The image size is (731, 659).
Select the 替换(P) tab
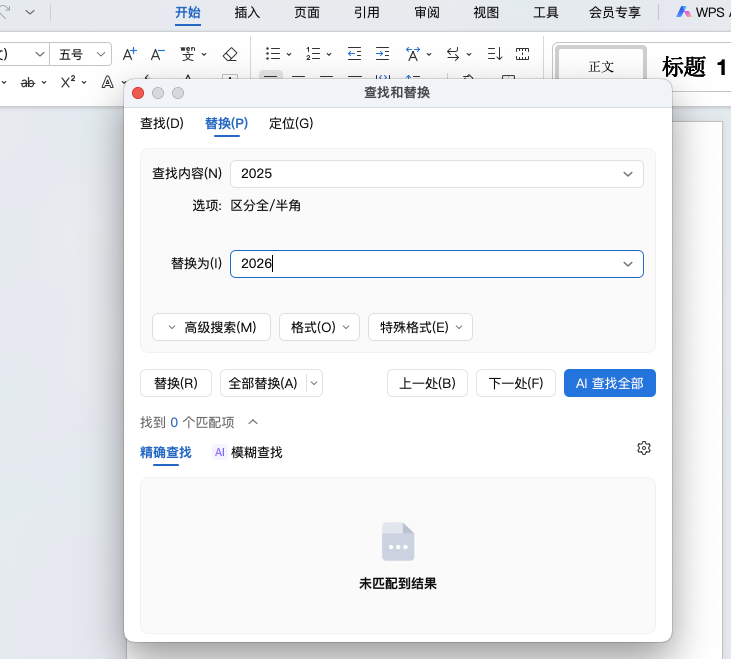(227, 124)
